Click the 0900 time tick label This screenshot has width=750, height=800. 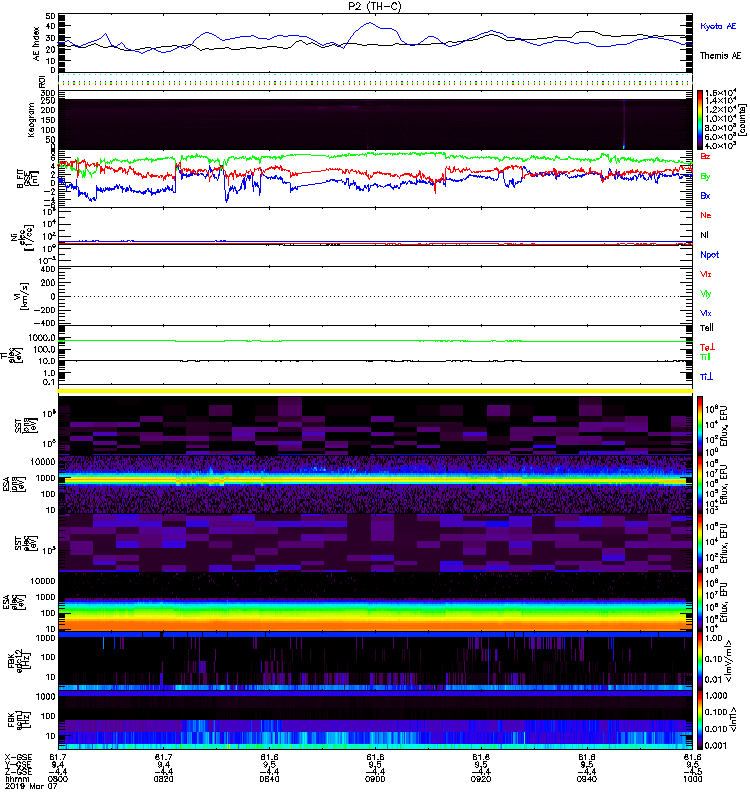[x=376, y=779]
